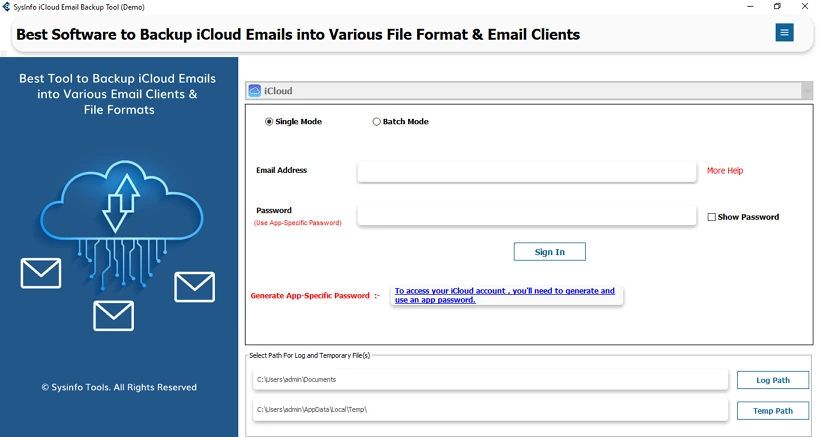
Task: Open the hamburger menu button
Action: (x=784, y=32)
